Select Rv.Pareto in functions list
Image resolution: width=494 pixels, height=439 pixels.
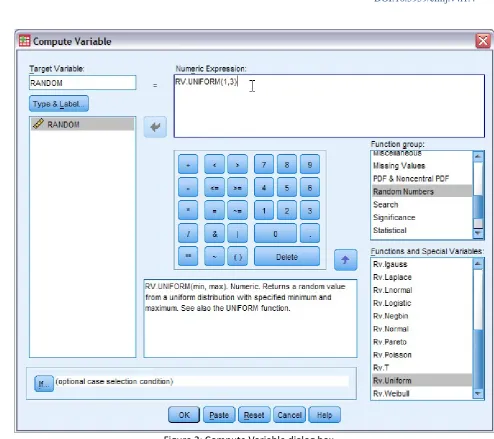pos(422,342)
